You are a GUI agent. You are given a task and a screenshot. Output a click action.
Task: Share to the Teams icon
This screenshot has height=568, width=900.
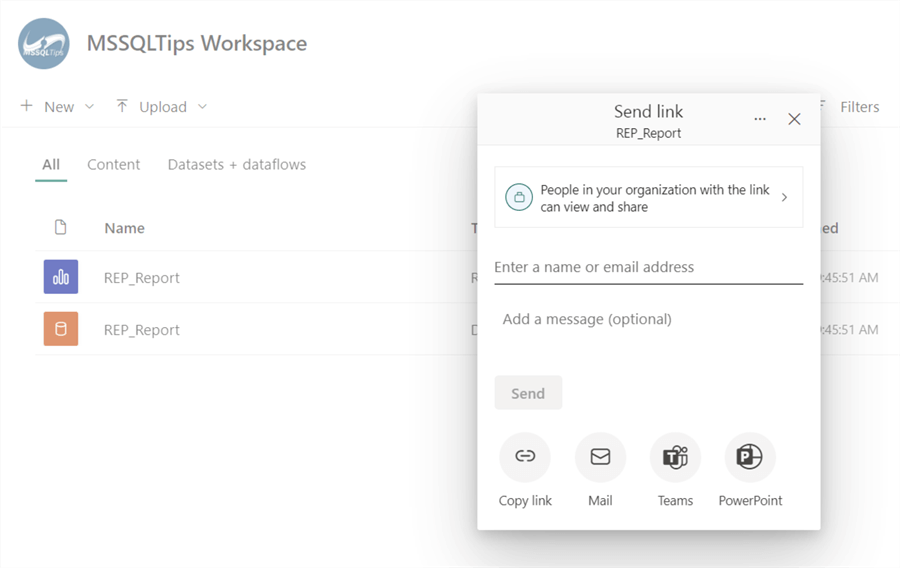(x=676, y=457)
